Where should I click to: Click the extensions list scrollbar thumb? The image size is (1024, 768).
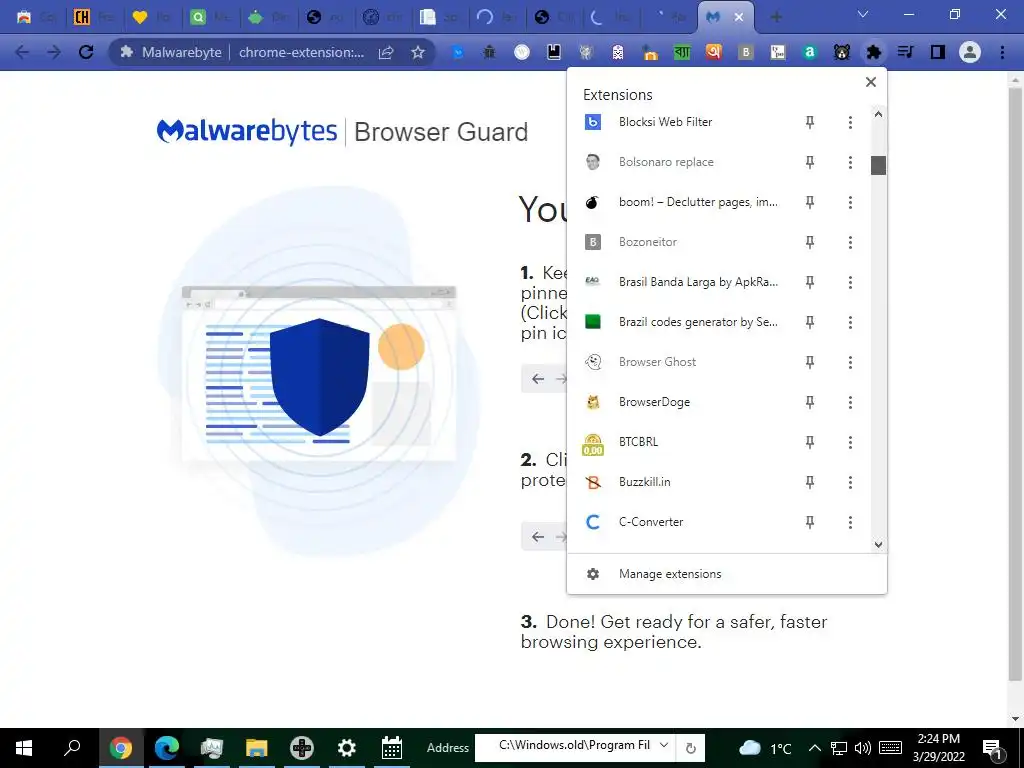[878, 165]
